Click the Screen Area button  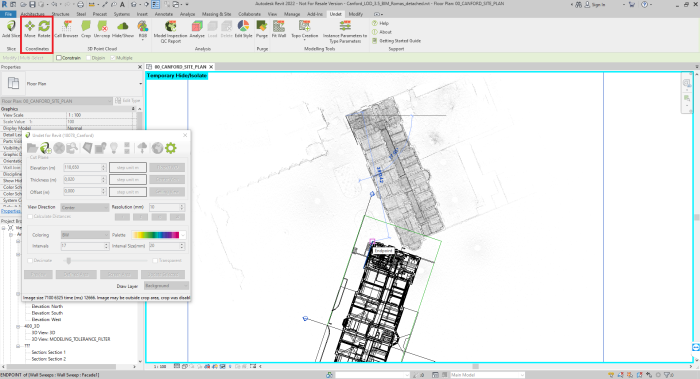tap(119, 274)
